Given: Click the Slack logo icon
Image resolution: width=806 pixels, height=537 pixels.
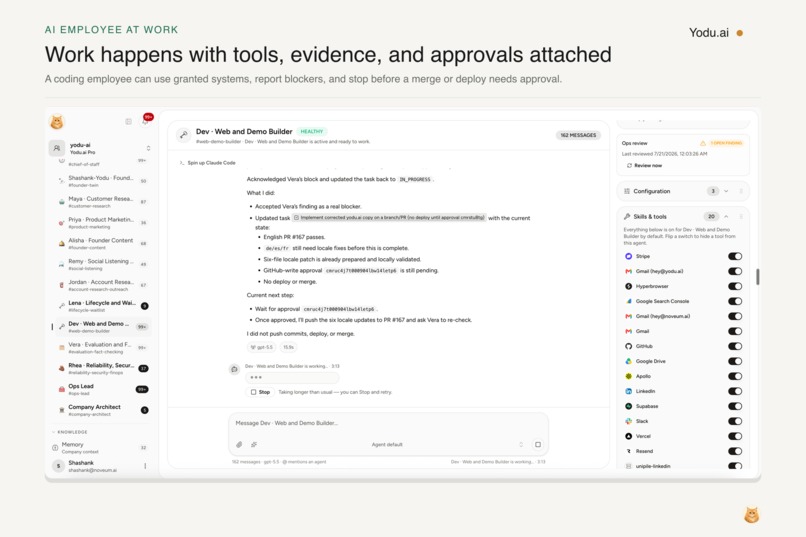Looking at the screenshot, I should [628, 421].
